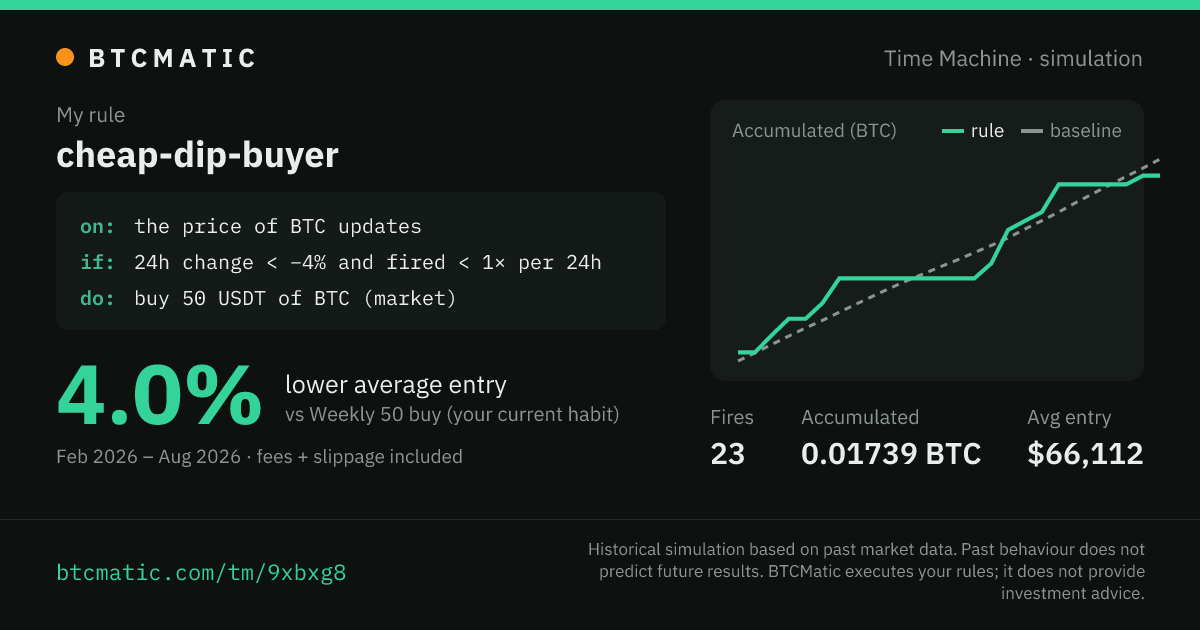Click the 'on:' trigger line
This screenshot has height=630, width=1200.
click(x=251, y=226)
